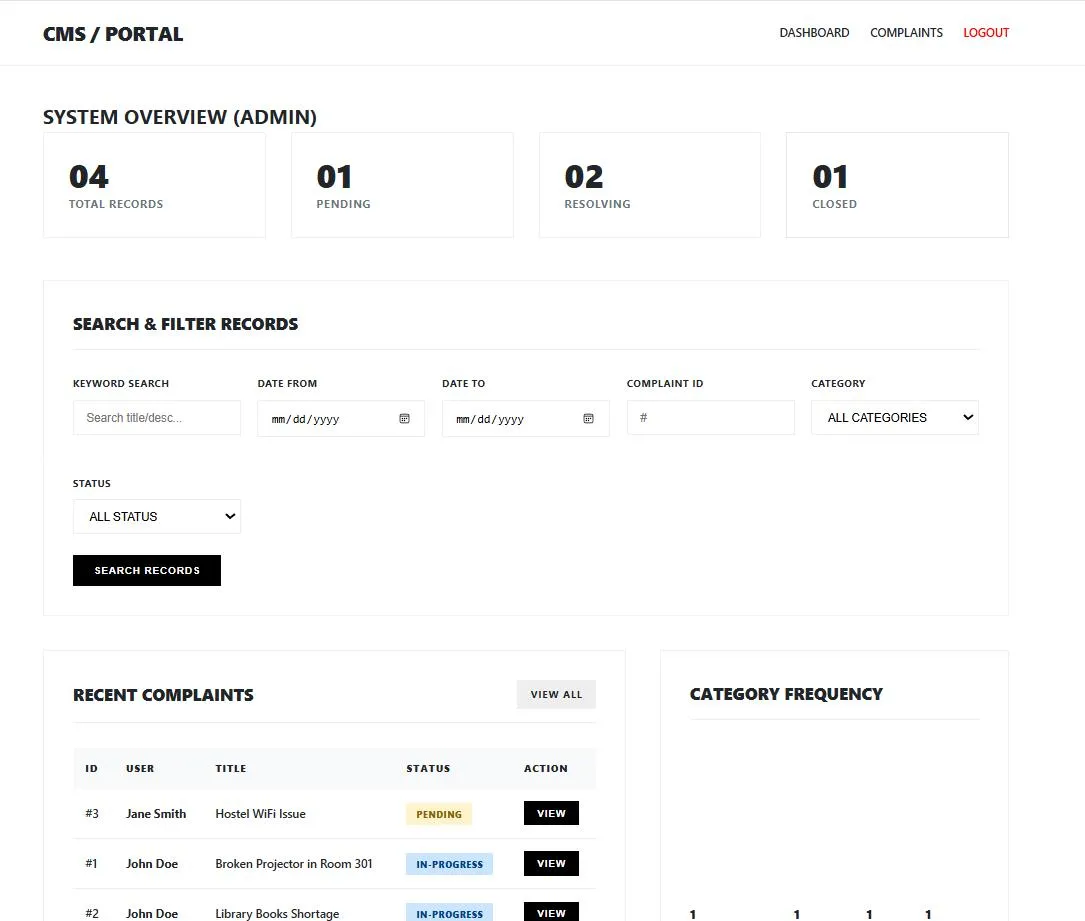Select the Resolving count stat card
This screenshot has width=1085, height=921.
pyautogui.click(x=649, y=186)
